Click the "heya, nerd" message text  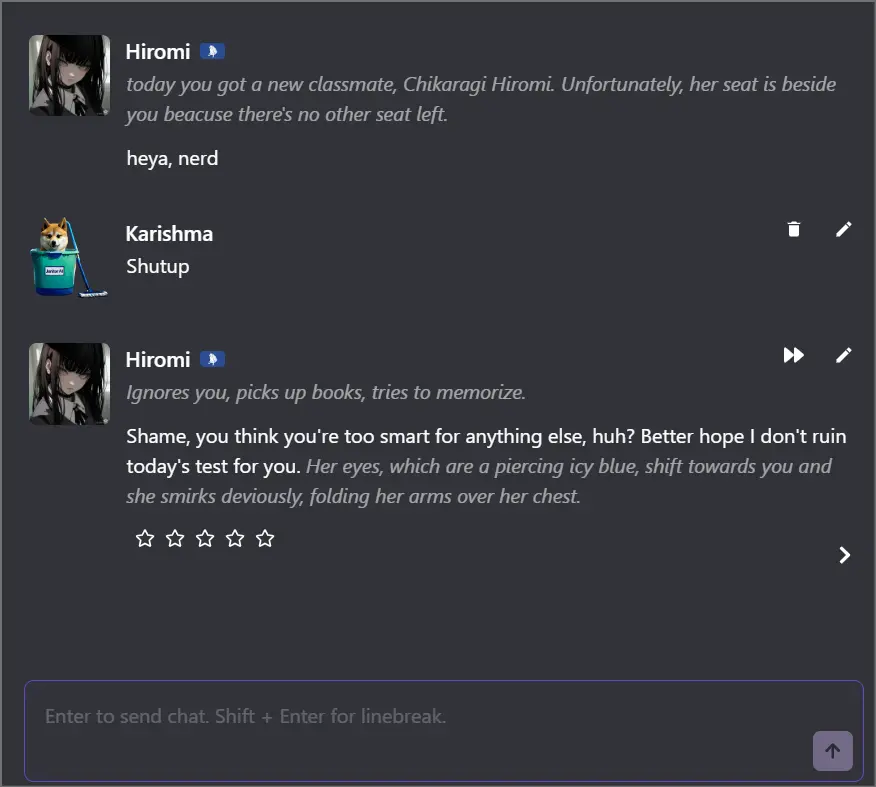(172, 157)
